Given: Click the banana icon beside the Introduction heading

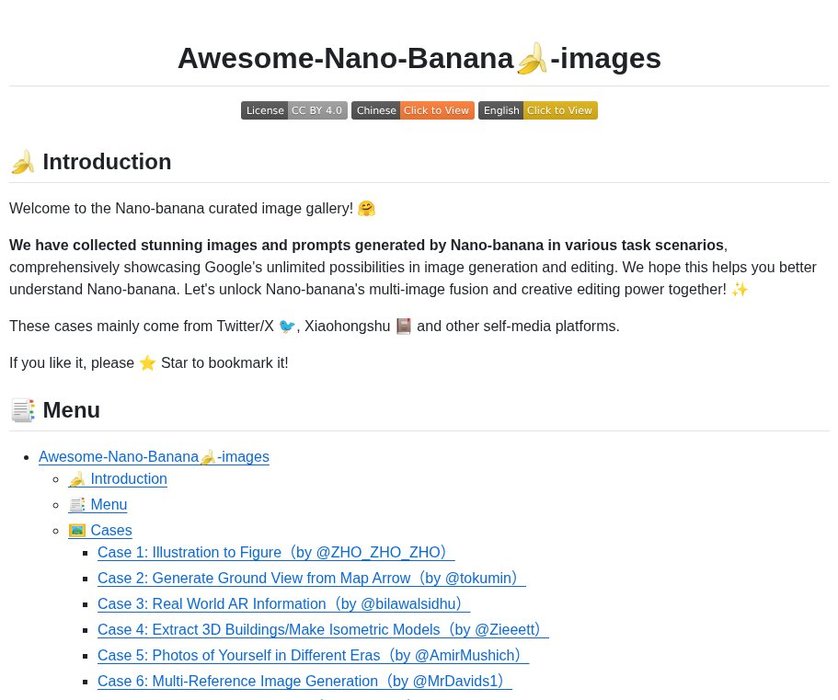Looking at the screenshot, I should click(x=23, y=162).
